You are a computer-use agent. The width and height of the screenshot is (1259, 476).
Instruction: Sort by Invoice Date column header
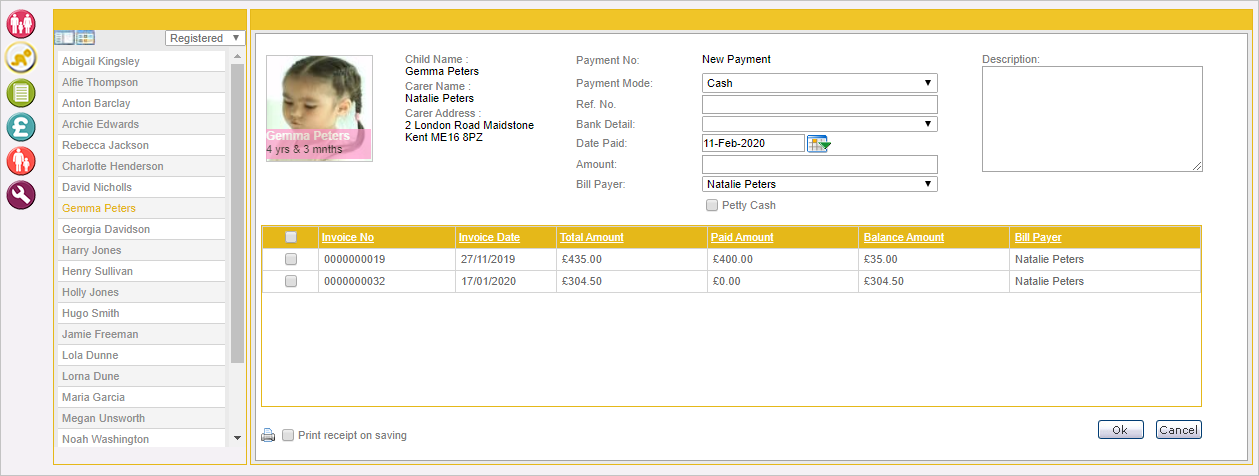[x=489, y=238]
